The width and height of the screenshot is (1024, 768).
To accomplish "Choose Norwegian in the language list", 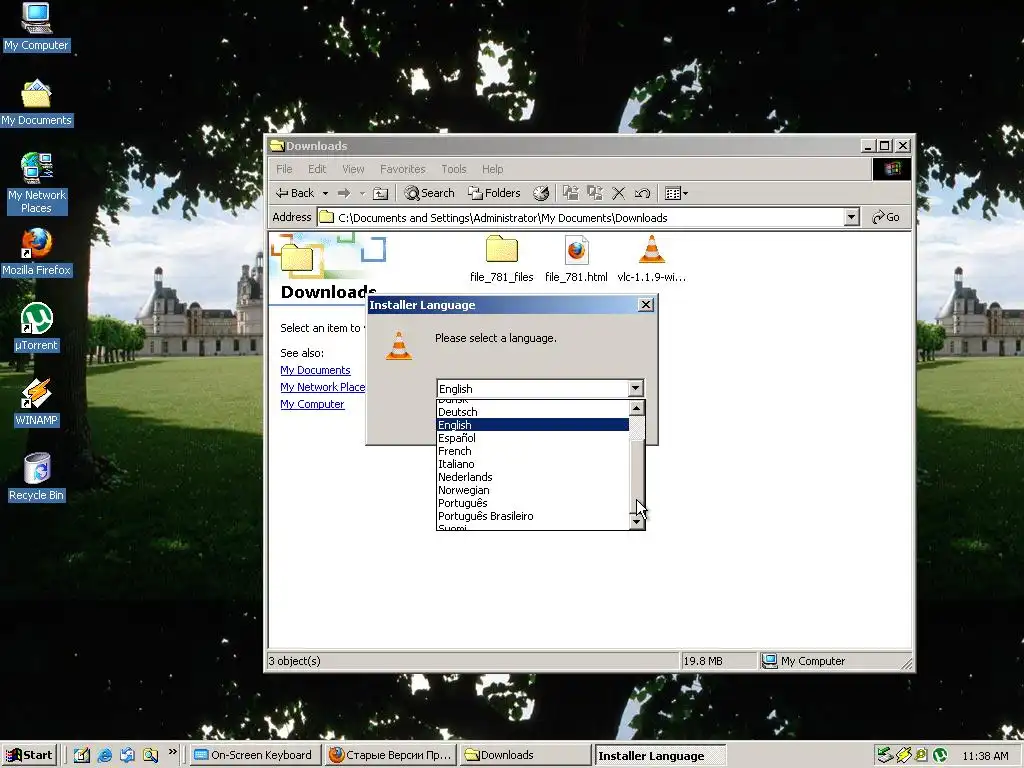I will click(x=532, y=490).
